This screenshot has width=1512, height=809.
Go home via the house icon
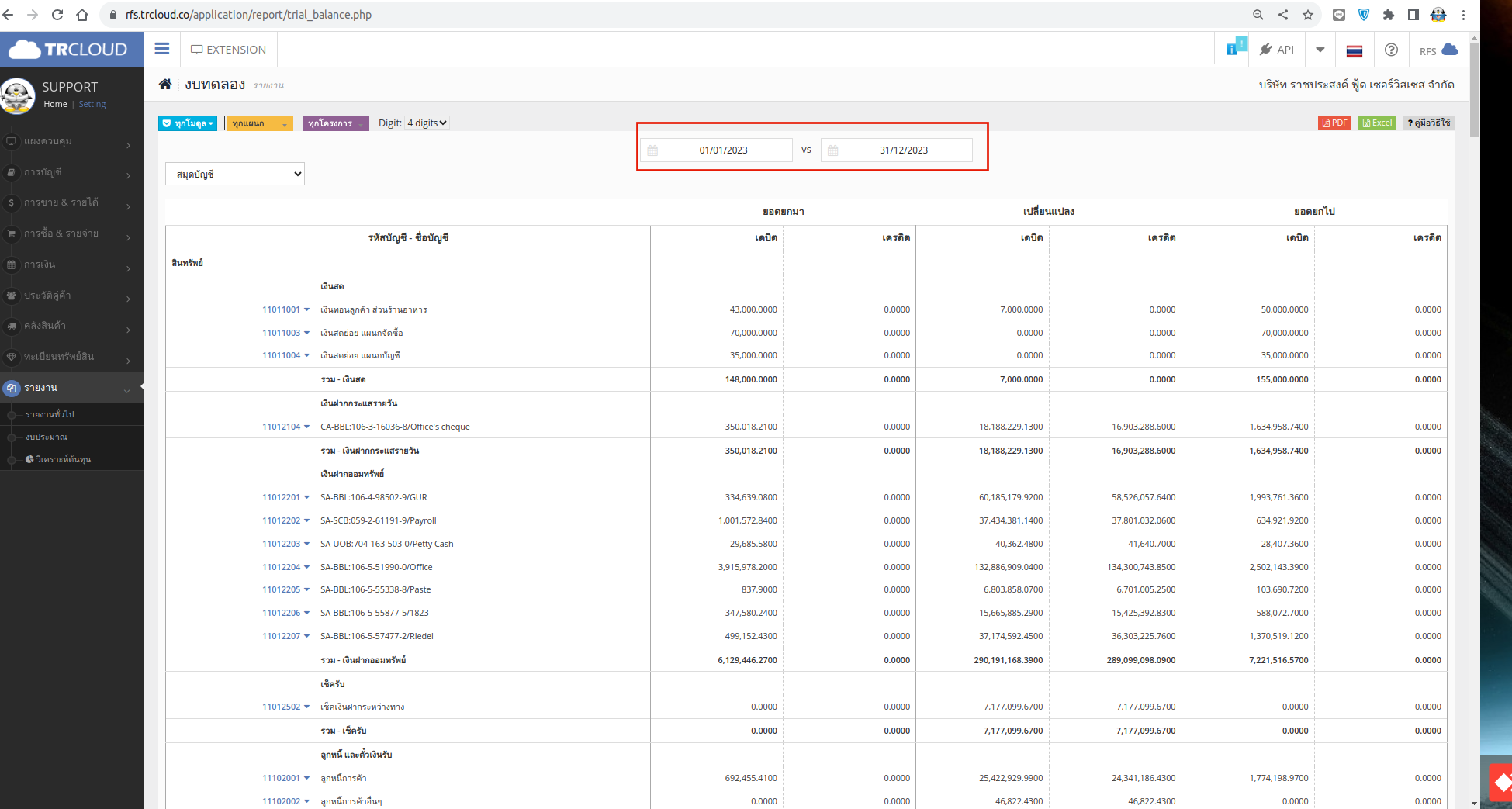click(165, 85)
